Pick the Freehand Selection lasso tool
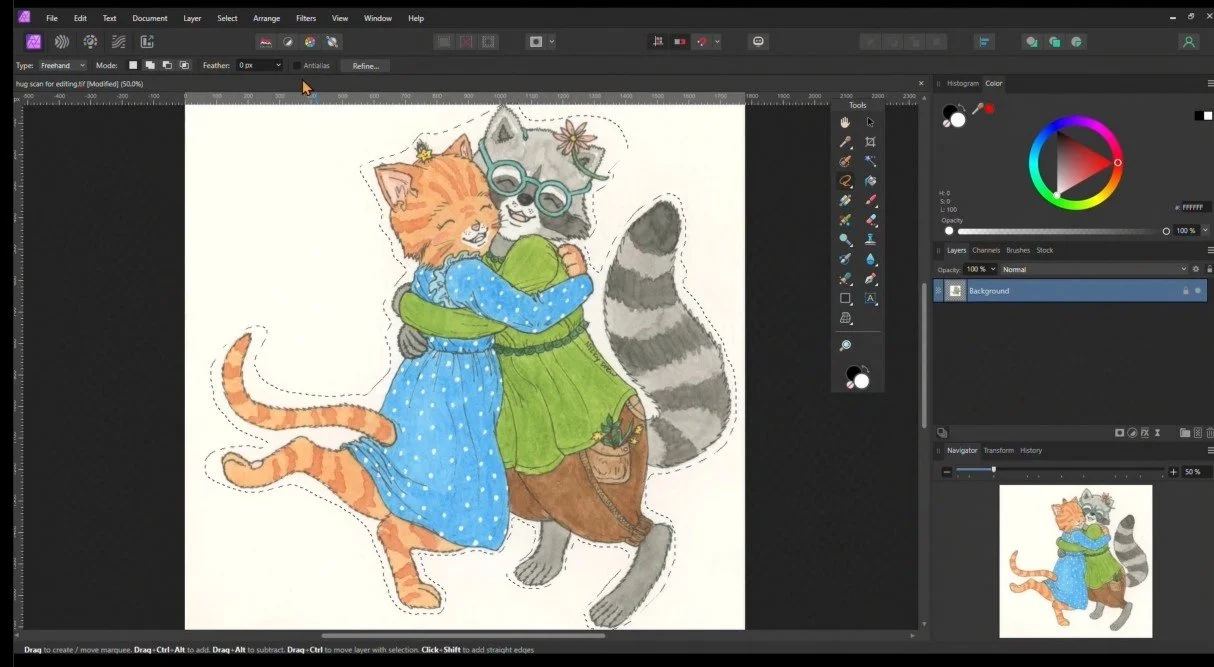The width and height of the screenshot is (1214, 667). pyautogui.click(x=845, y=181)
